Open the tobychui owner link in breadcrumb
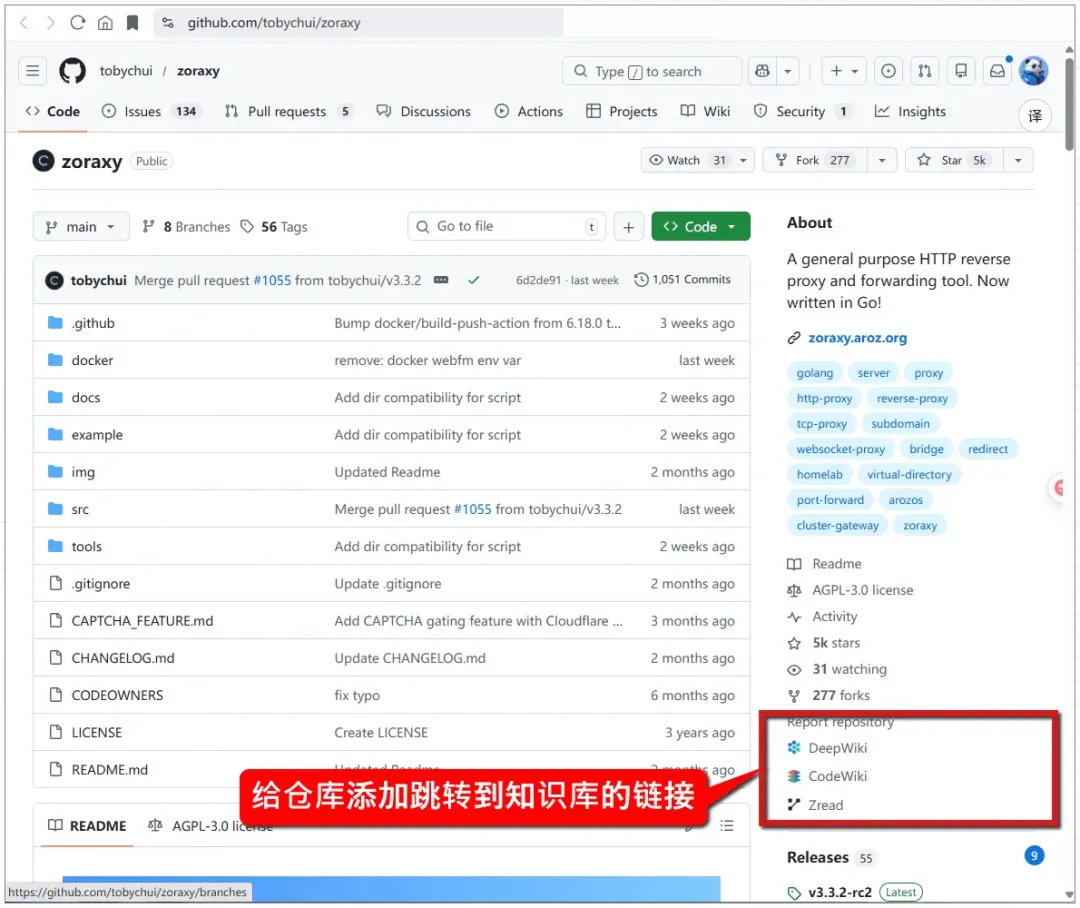Viewport: 1080px width, 908px height. click(x=126, y=71)
